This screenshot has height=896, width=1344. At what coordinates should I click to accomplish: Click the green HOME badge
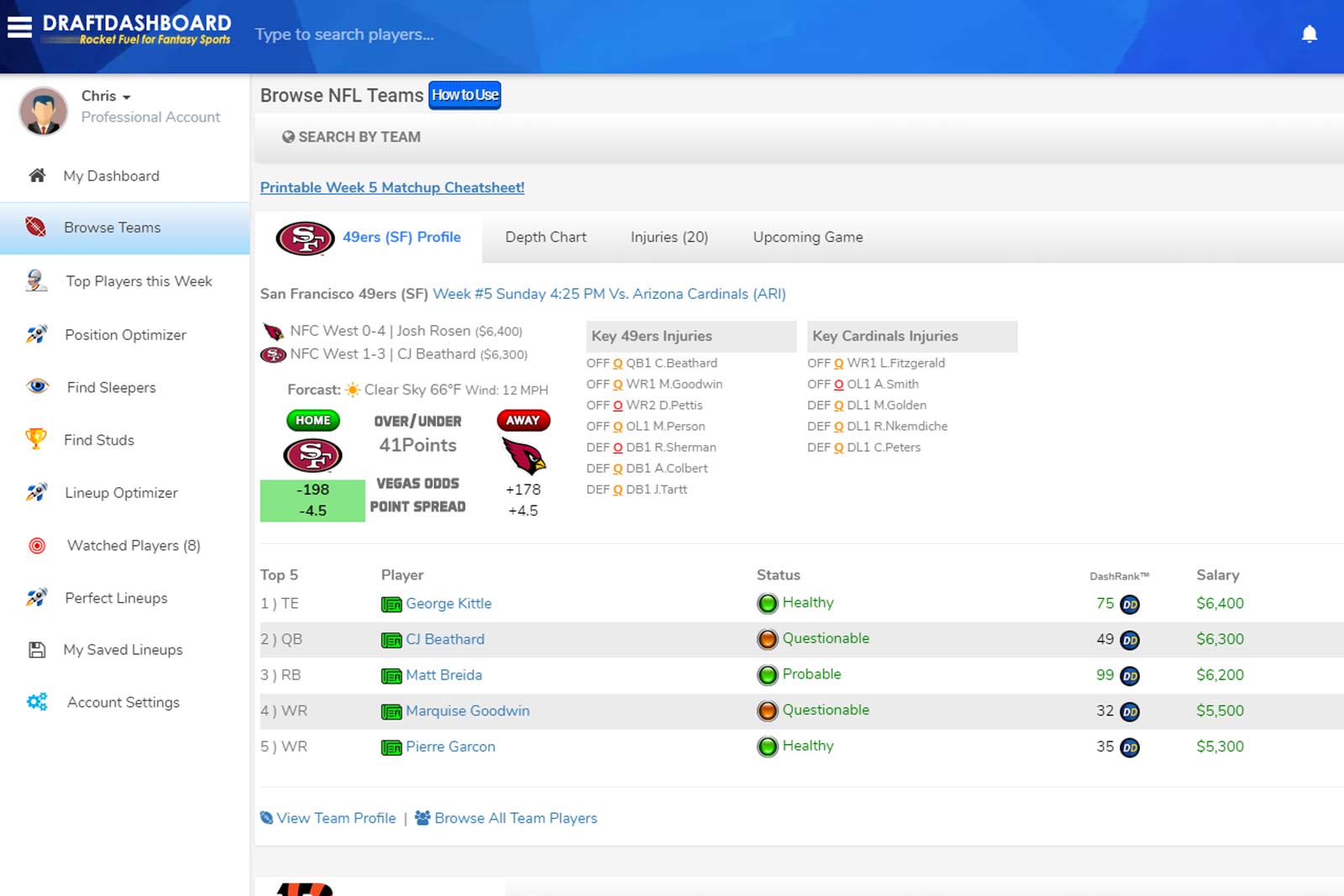point(312,420)
